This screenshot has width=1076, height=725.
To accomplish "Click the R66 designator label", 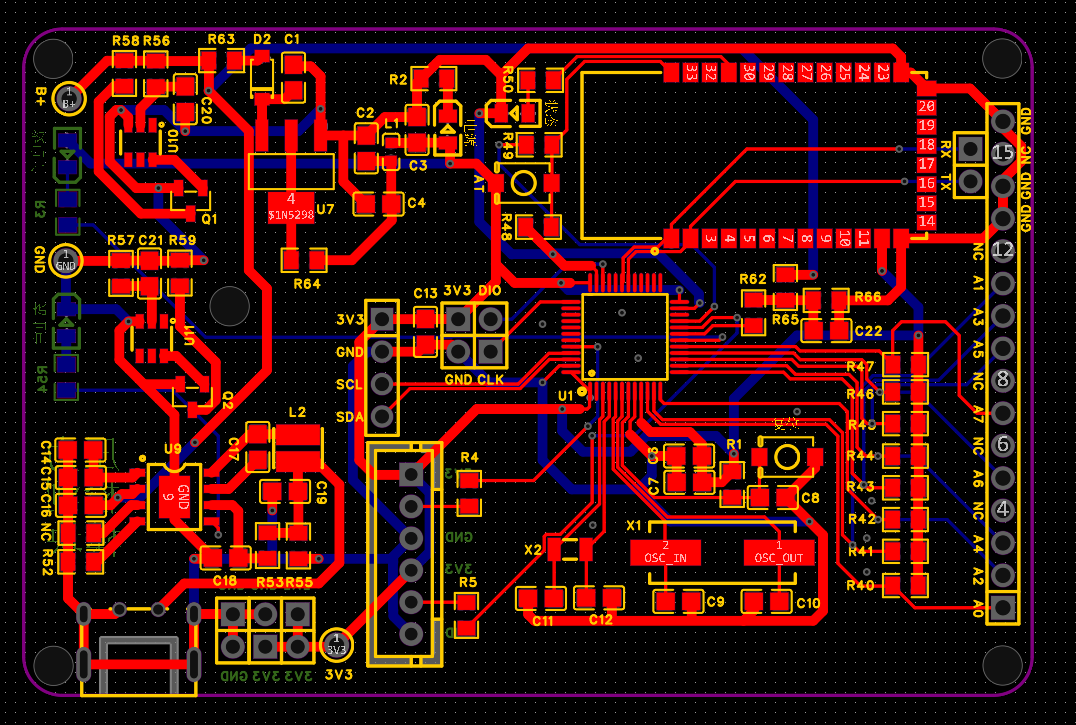I will click(x=867, y=297).
